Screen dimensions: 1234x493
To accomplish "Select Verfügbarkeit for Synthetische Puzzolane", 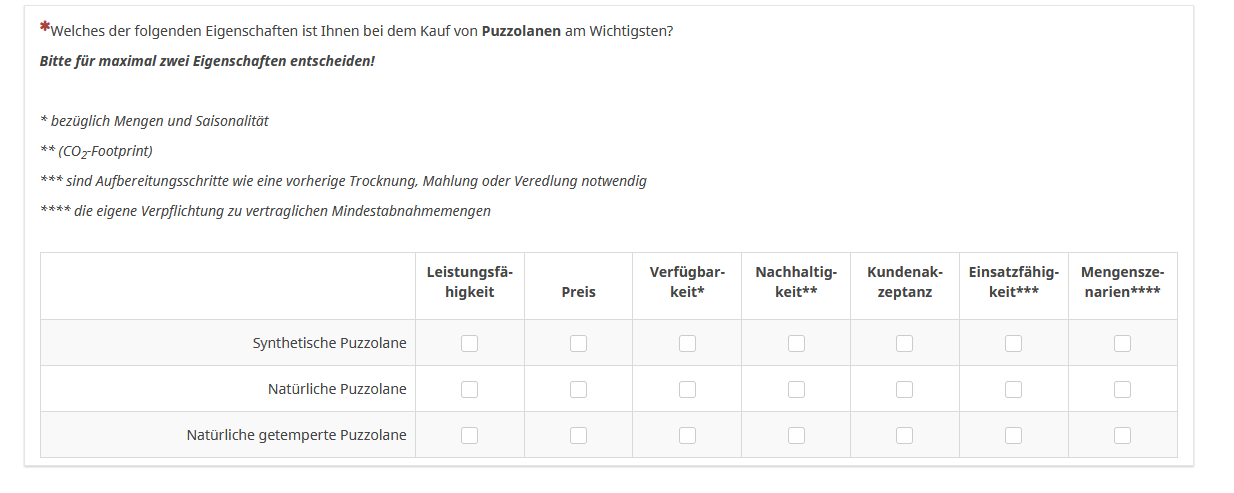I will tap(687, 343).
